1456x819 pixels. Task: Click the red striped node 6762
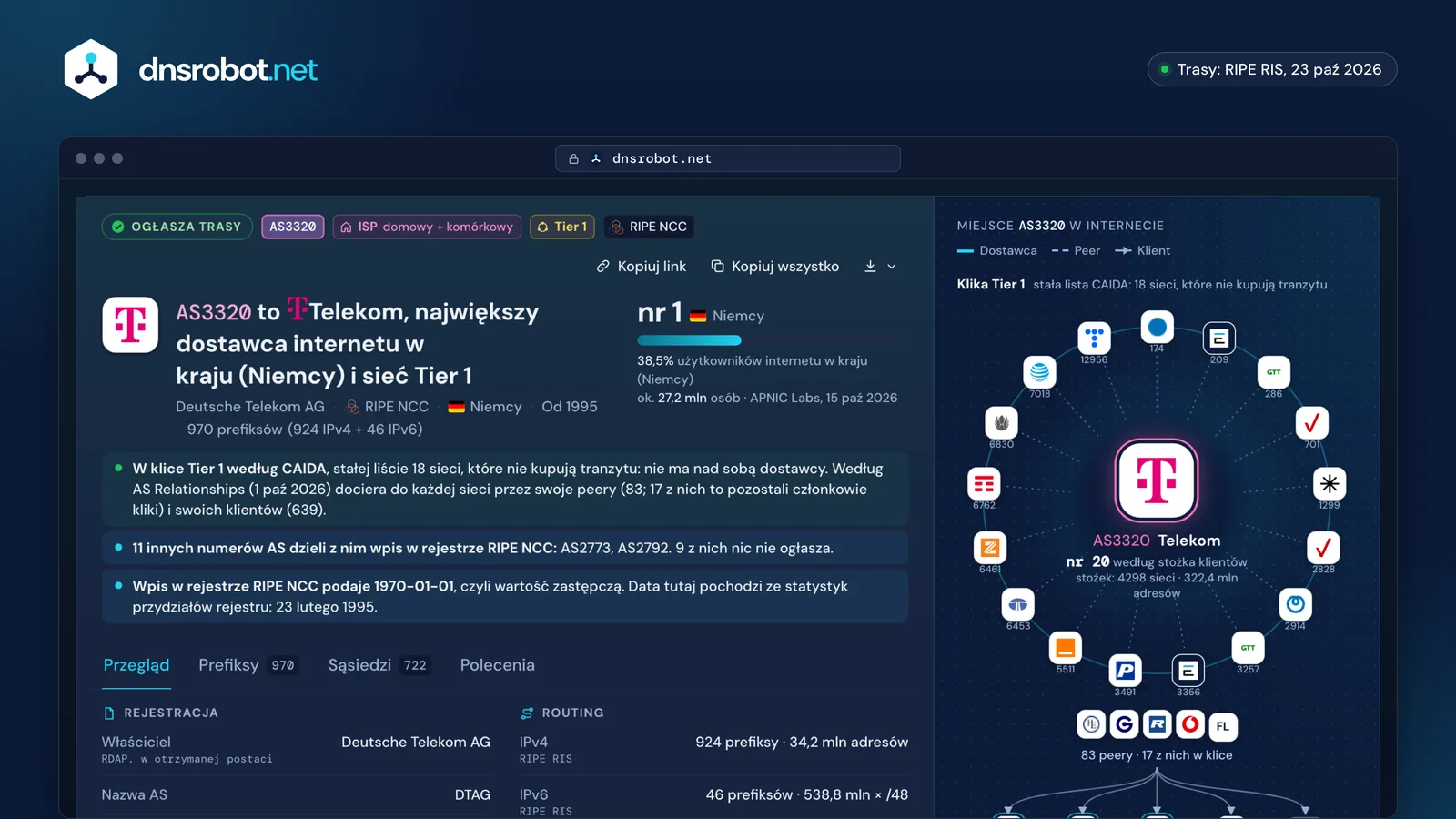coord(984,483)
